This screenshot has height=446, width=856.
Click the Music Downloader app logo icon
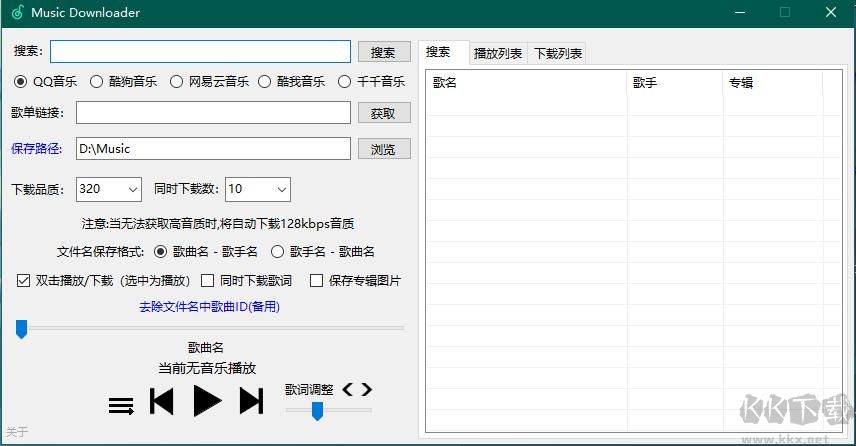click(x=17, y=13)
